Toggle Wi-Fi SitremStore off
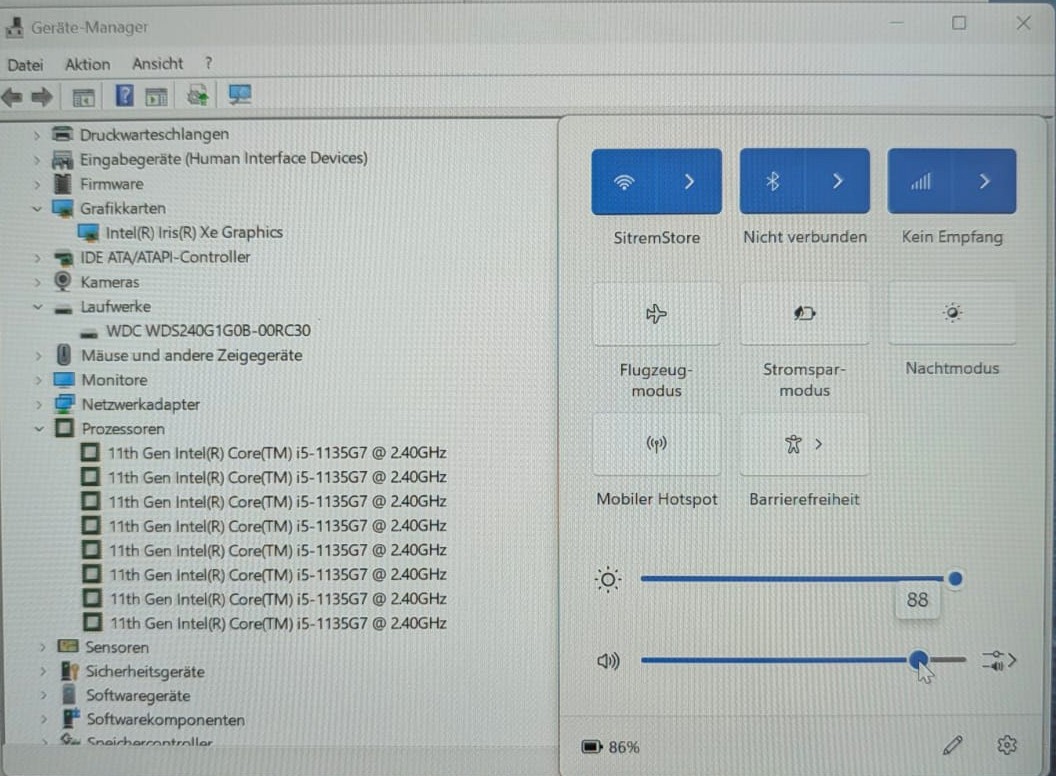 624,182
